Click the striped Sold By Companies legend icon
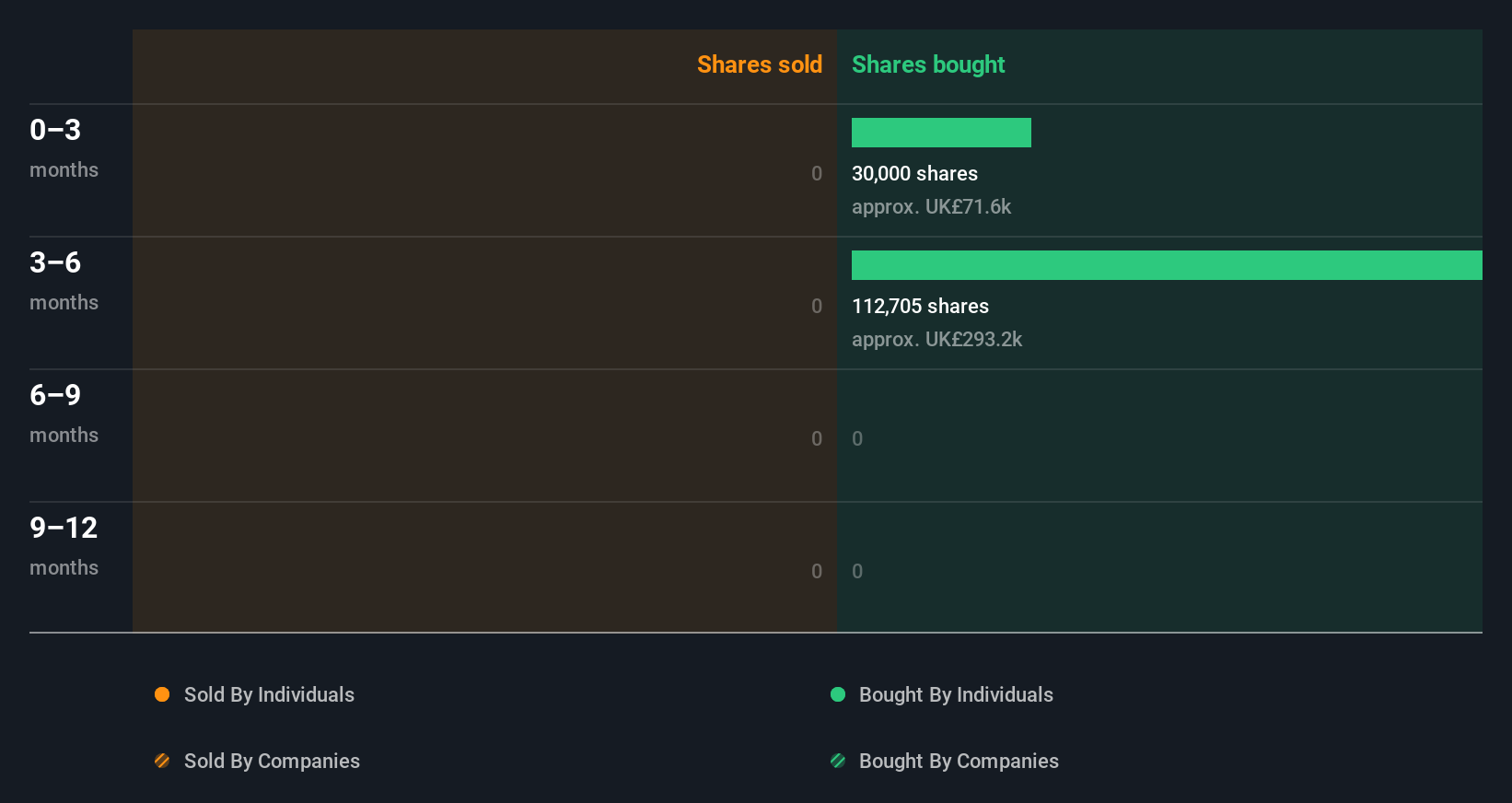The width and height of the screenshot is (1512, 803). [162, 761]
